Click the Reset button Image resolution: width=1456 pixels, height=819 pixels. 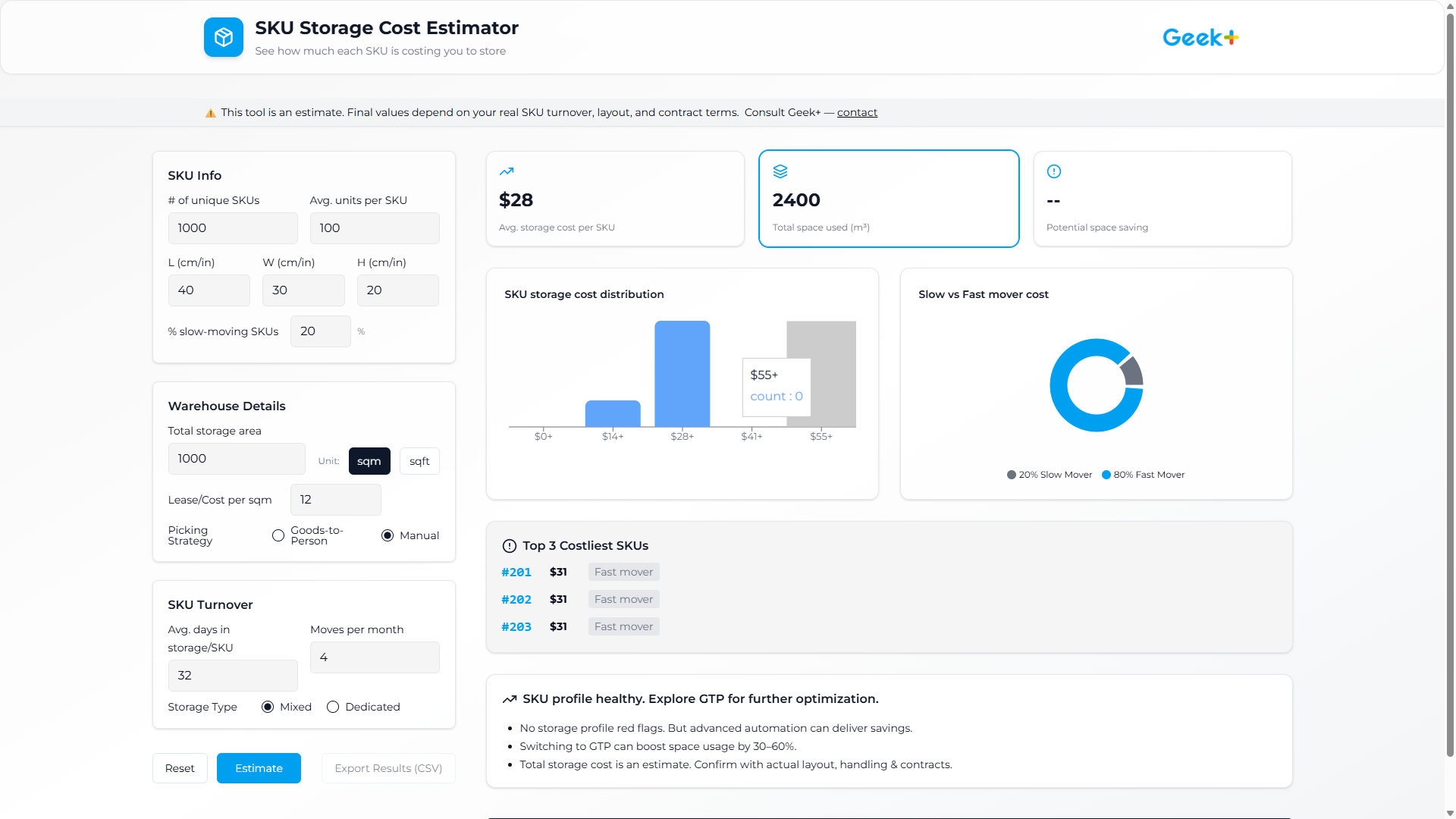pyautogui.click(x=180, y=767)
